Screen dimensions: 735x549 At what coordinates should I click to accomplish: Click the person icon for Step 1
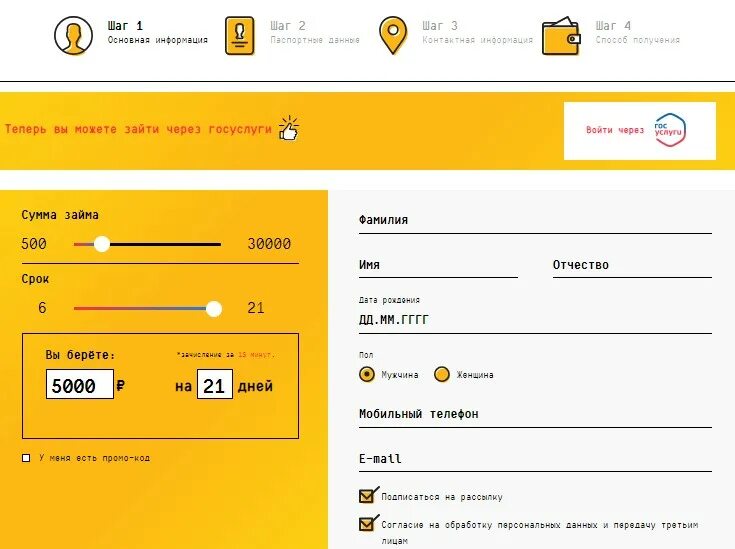(73, 36)
